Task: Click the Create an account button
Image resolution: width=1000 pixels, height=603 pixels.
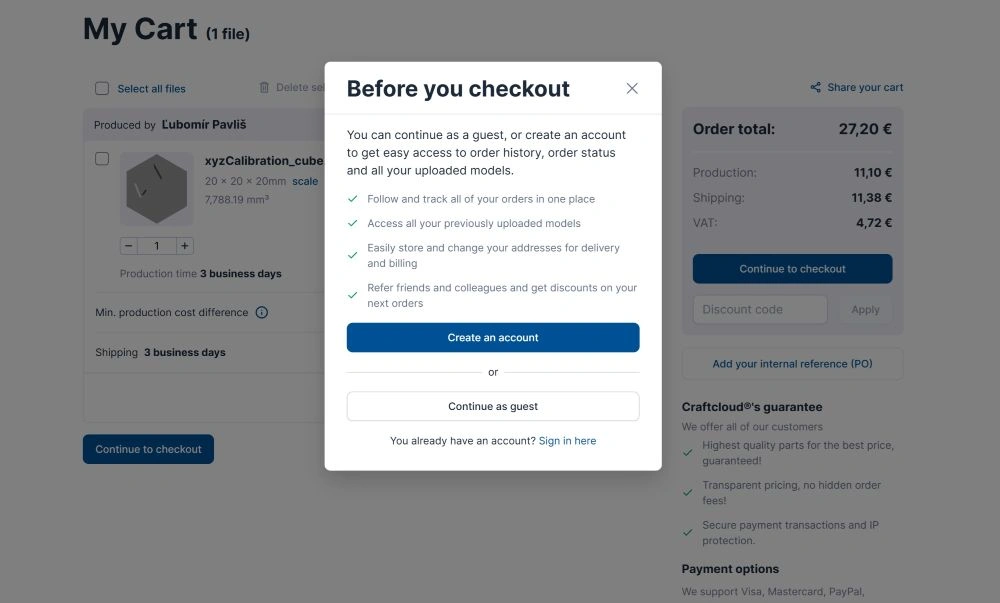Action: click(x=493, y=338)
